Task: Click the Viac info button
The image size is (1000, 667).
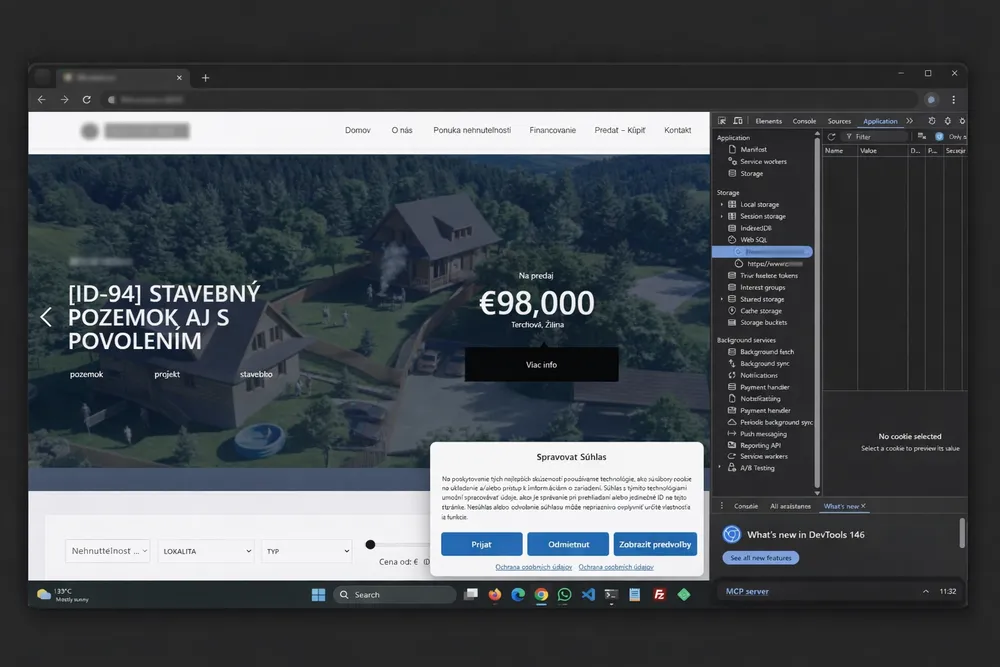Action: pyautogui.click(x=541, y=365)
